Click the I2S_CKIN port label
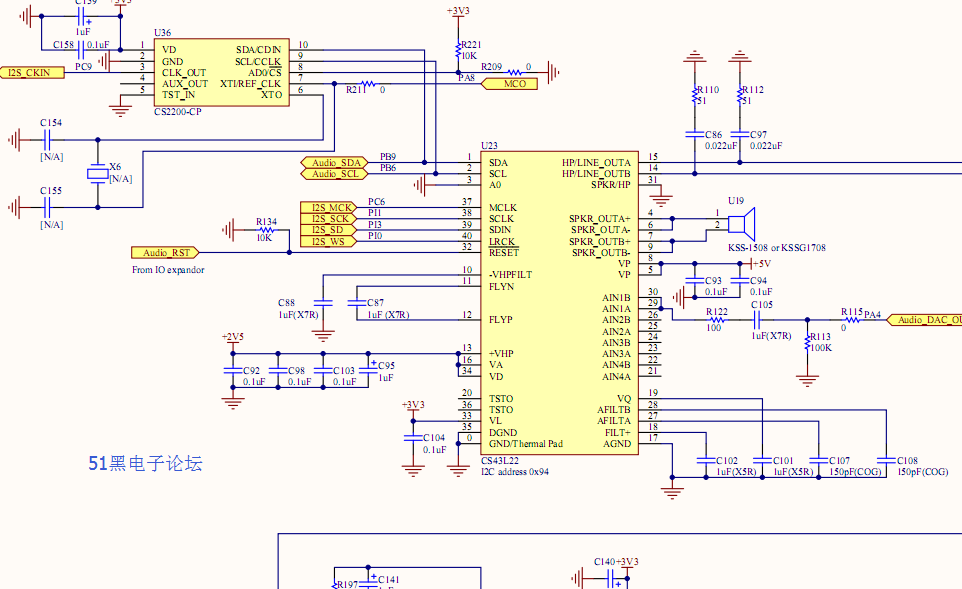 33,72
